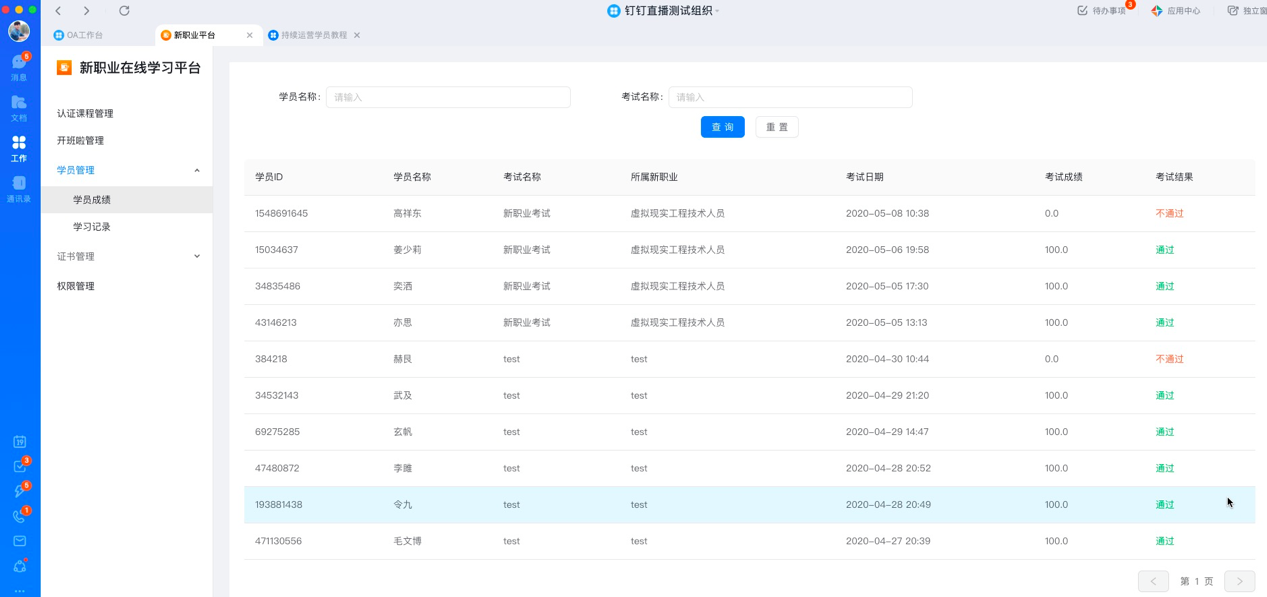Click the 重置 reset button

777,127
